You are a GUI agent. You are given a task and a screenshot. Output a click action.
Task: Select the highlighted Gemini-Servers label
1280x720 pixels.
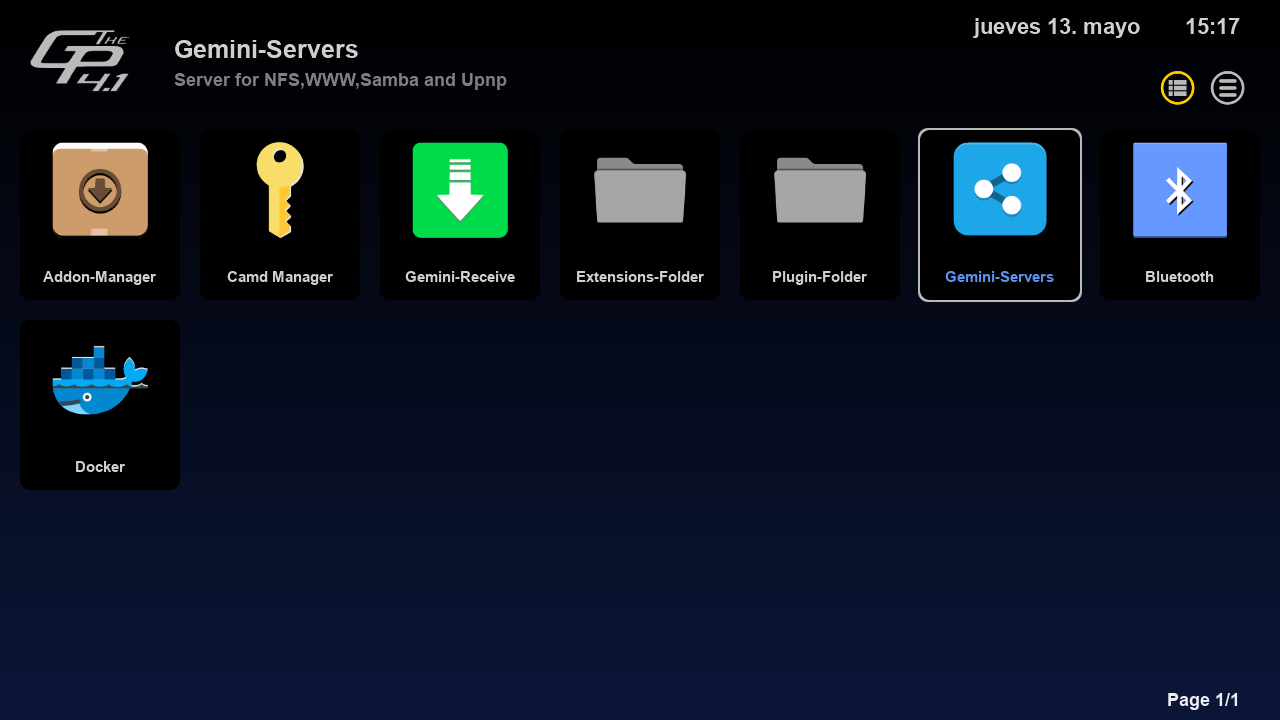1000,277
